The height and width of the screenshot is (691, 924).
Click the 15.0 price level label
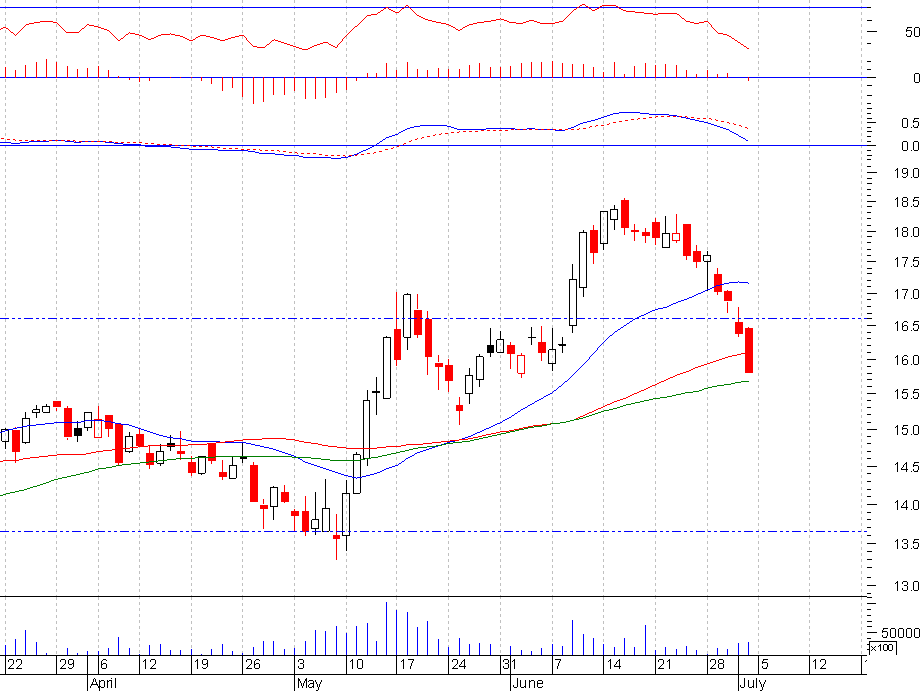(906, 431)
